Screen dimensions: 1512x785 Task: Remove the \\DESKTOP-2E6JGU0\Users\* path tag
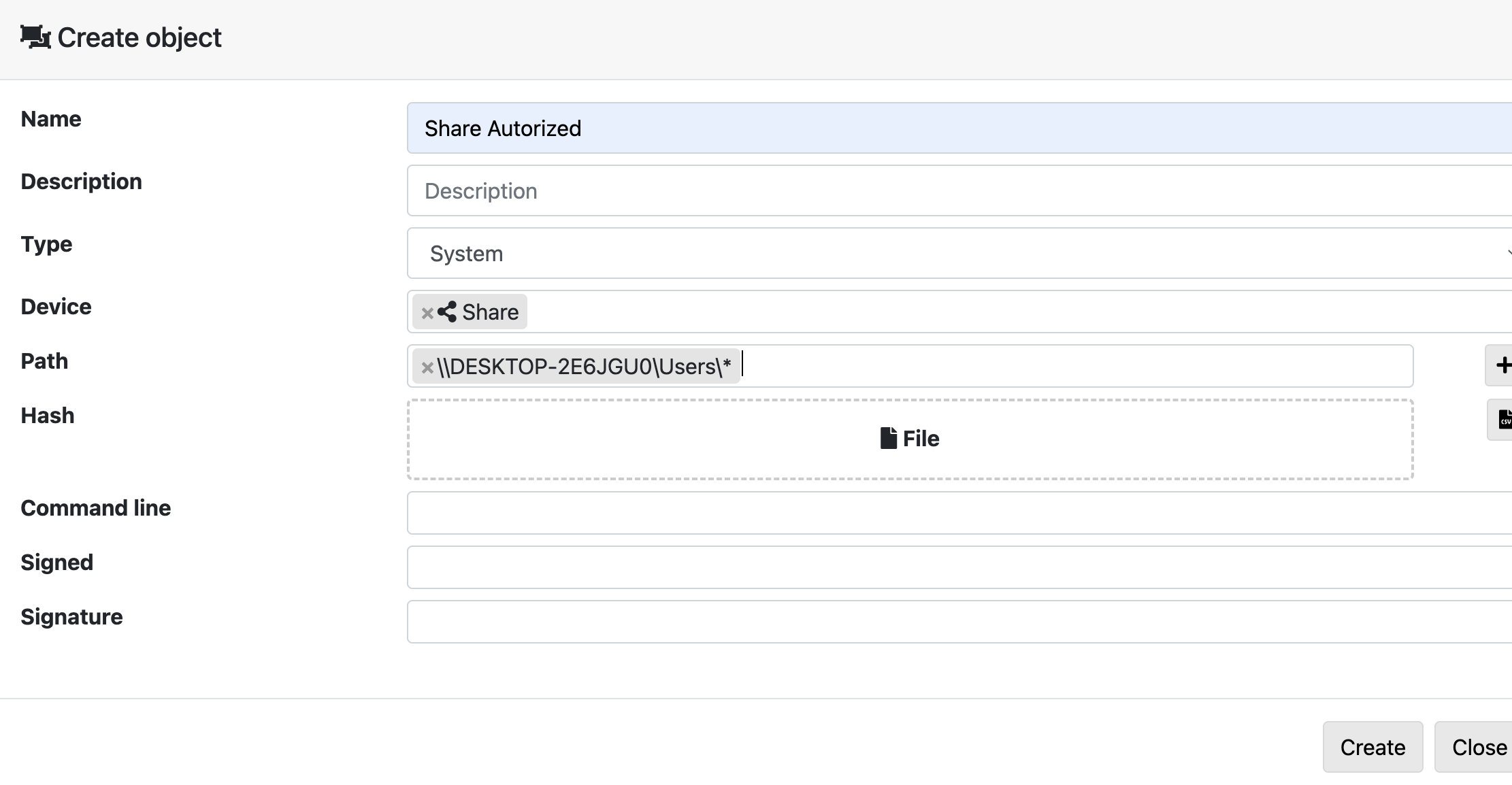427,367
